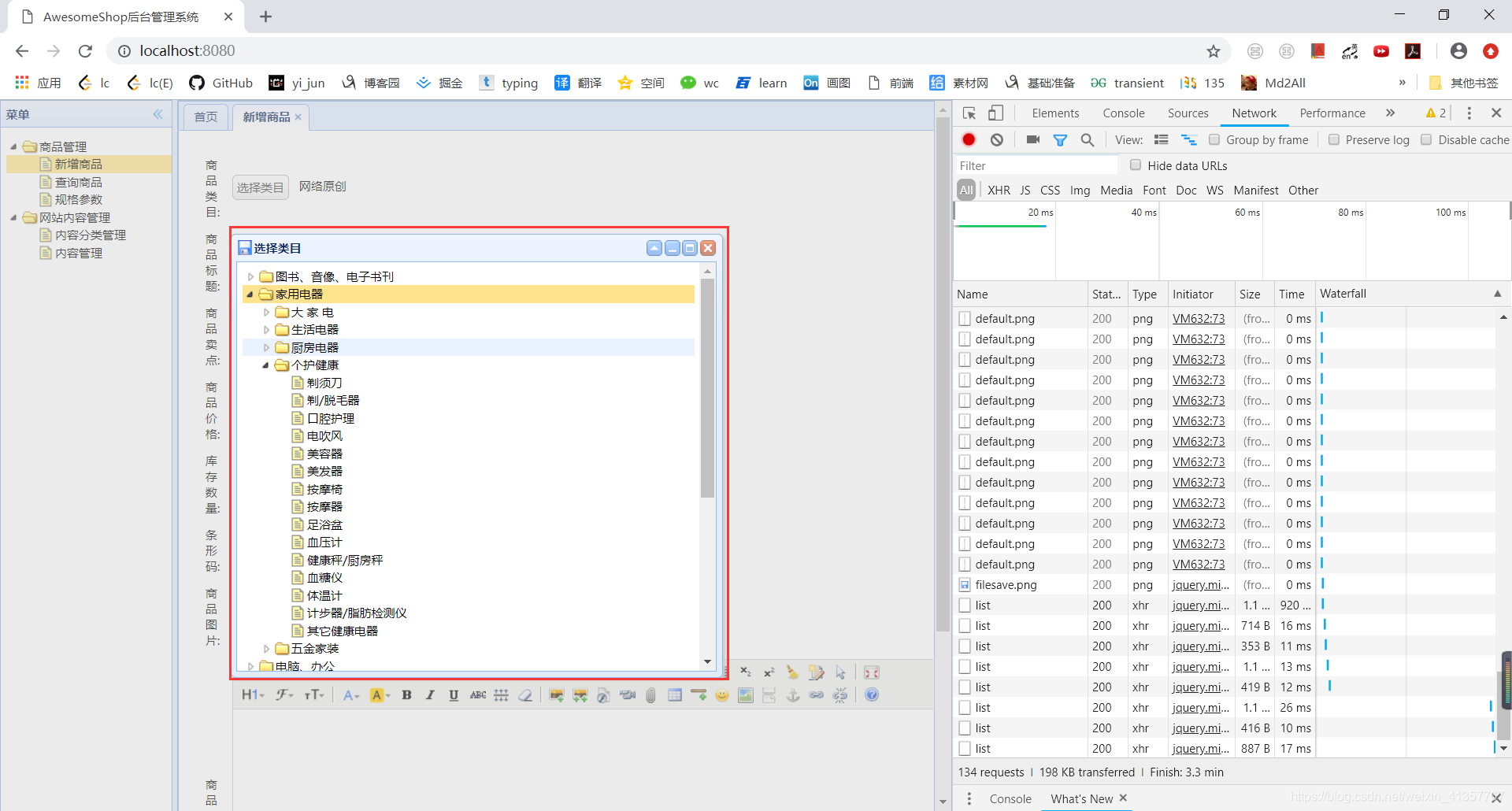
Task: Open DevTools network search magnifier
Action: (x=1088, y=139)
